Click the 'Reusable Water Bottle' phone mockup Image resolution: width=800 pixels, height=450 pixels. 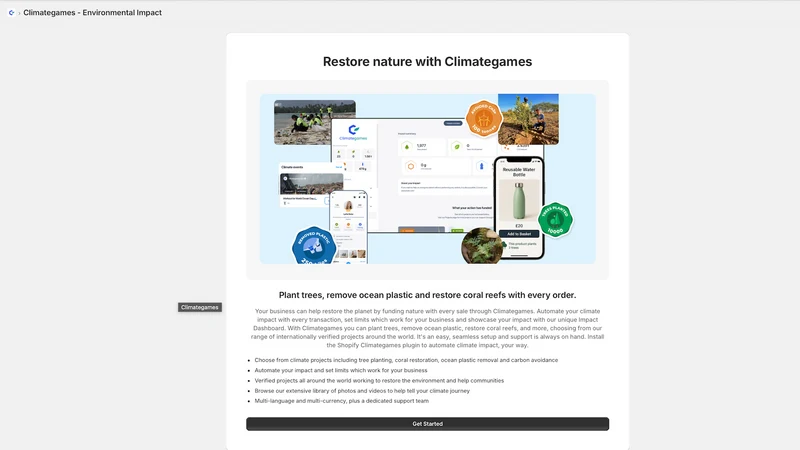click(x=519, y=208)
